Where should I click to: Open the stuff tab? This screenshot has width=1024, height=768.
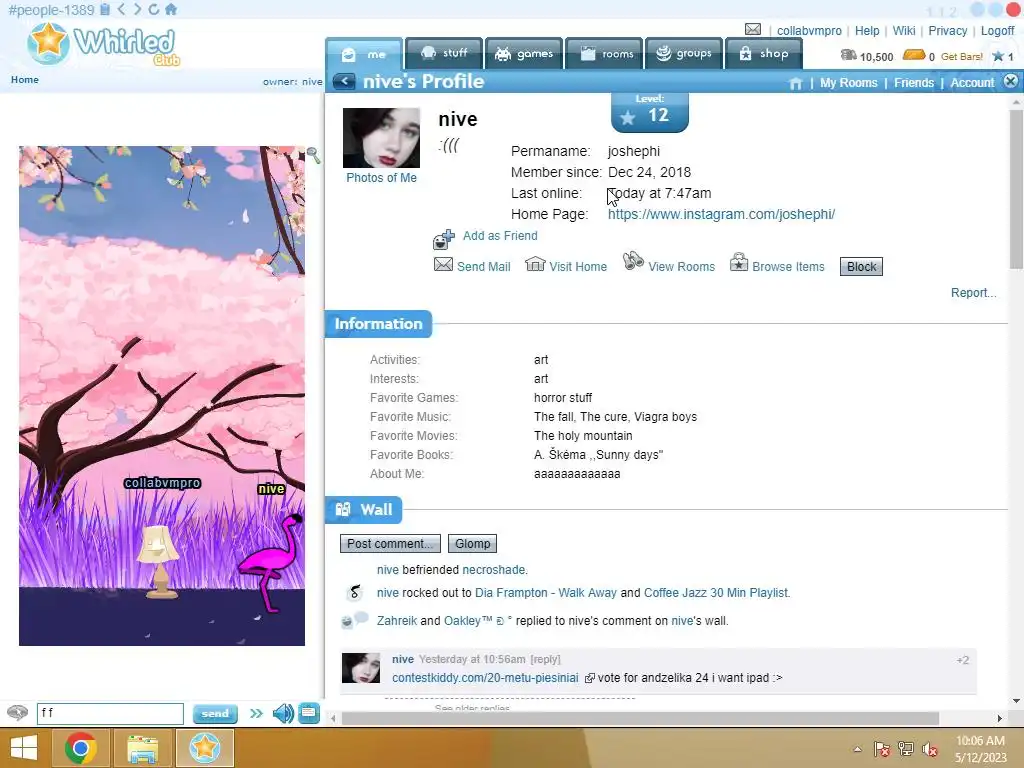click(444, 54)
